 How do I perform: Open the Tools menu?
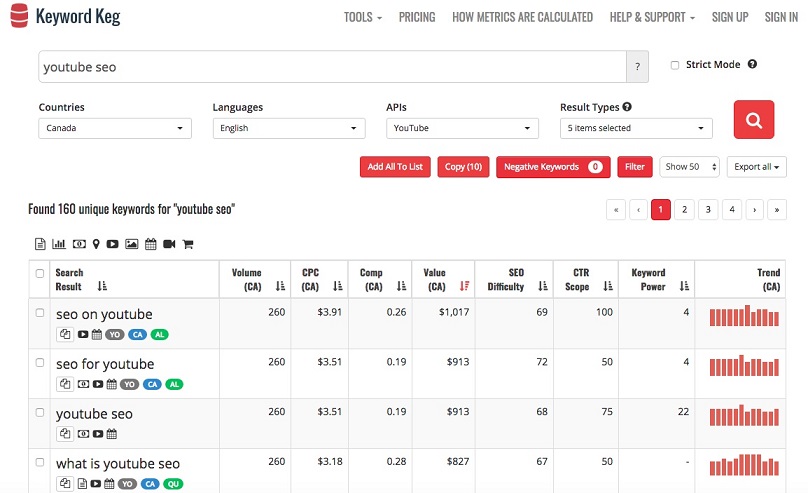[363, 18]
